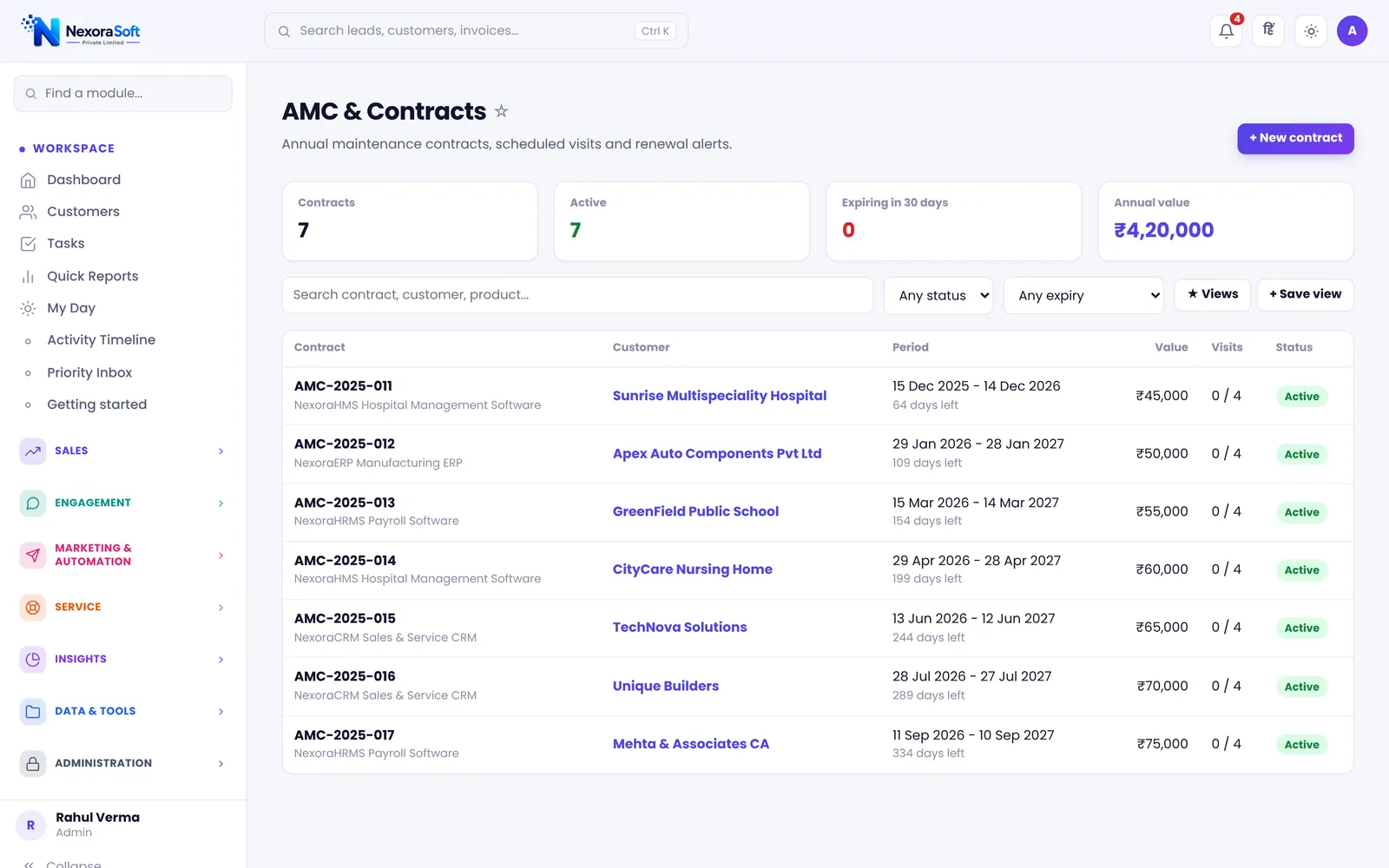Open the notifications bell
This screenshot has height=868, width=1389.
1226,31
